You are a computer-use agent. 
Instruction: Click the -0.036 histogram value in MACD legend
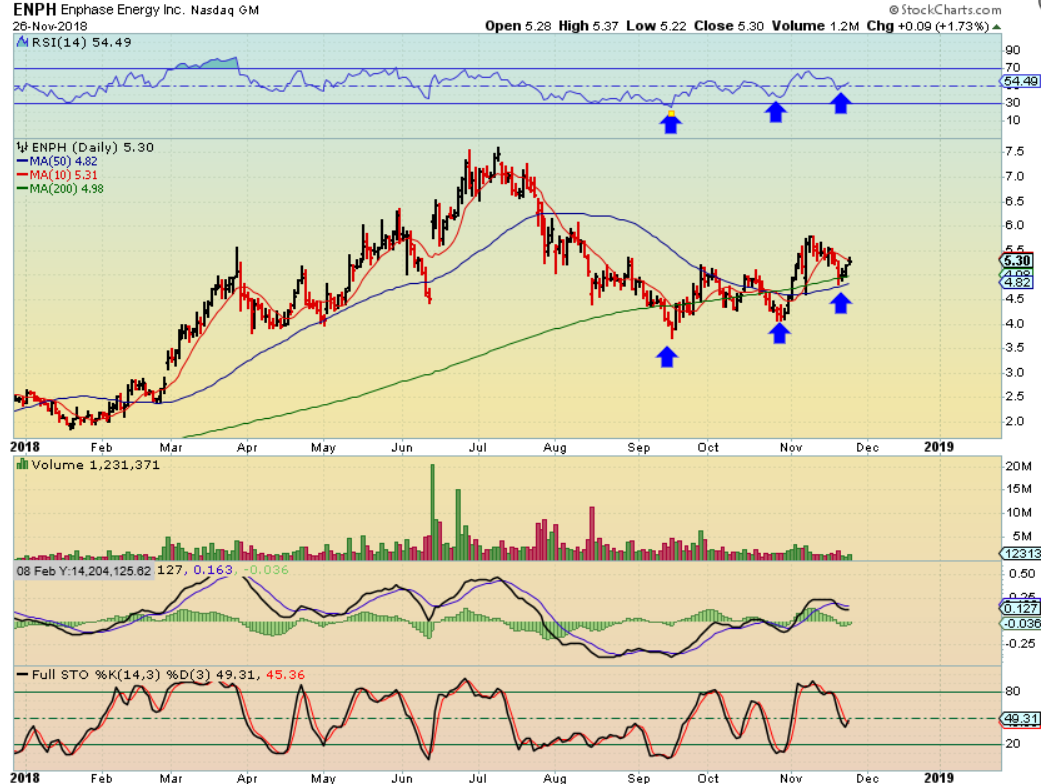tap(266, 570)
